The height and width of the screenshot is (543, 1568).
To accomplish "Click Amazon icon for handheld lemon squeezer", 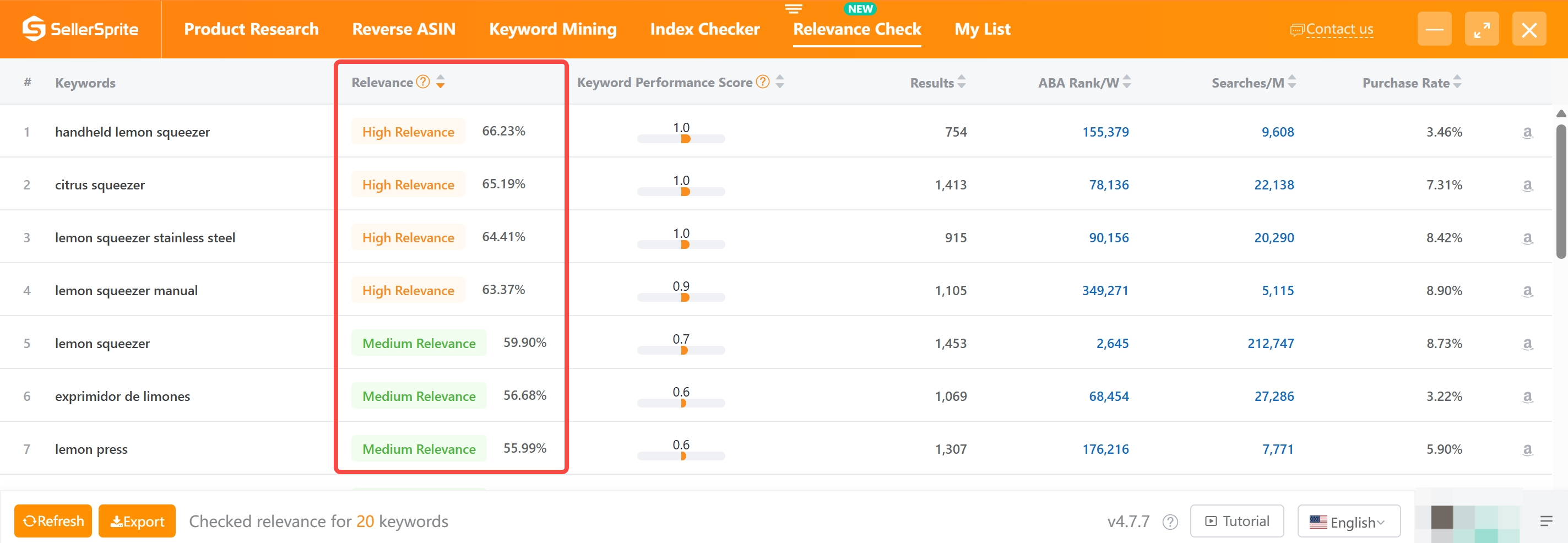I will [x=1527, y=132].
